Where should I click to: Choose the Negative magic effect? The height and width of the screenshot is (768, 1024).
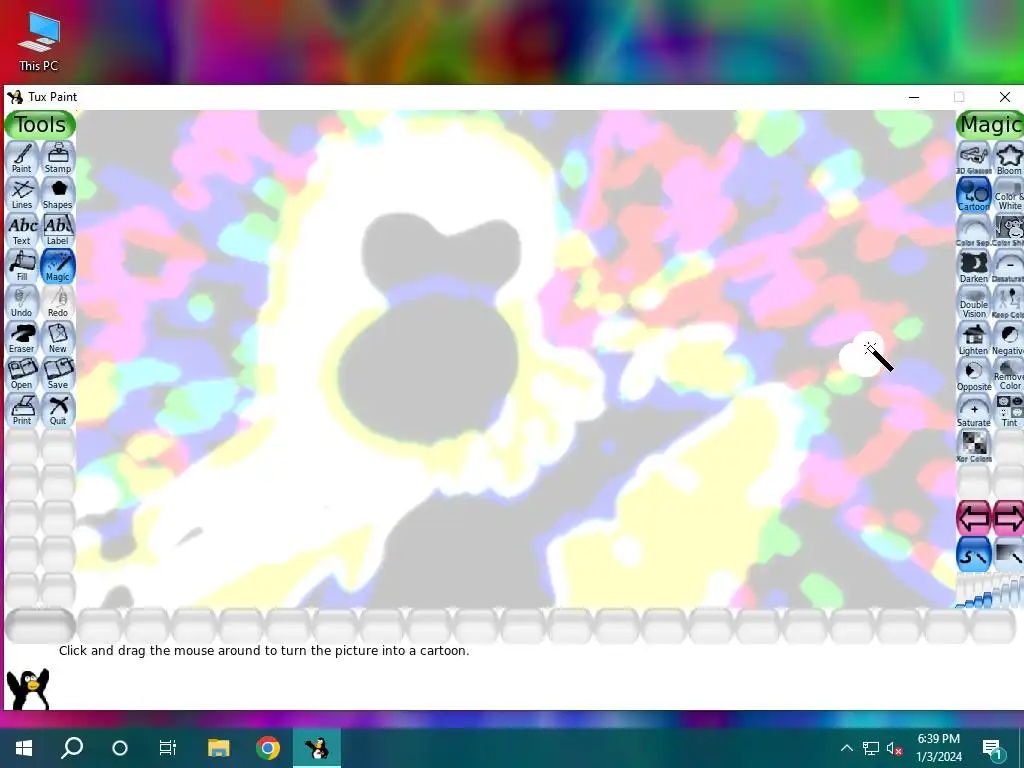click(x=1008, y=338)
